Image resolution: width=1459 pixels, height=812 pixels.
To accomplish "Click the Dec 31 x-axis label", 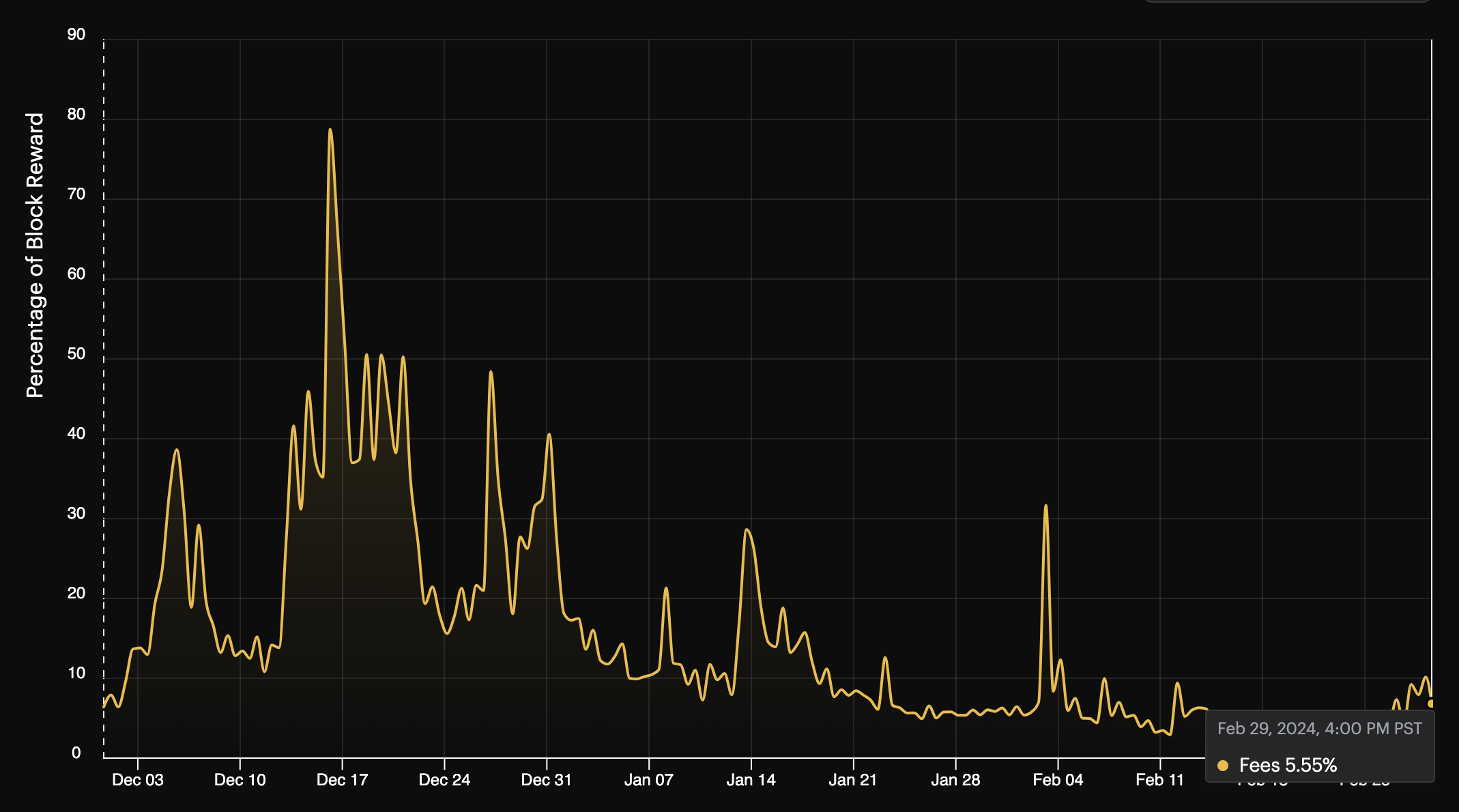I will 546,780.
